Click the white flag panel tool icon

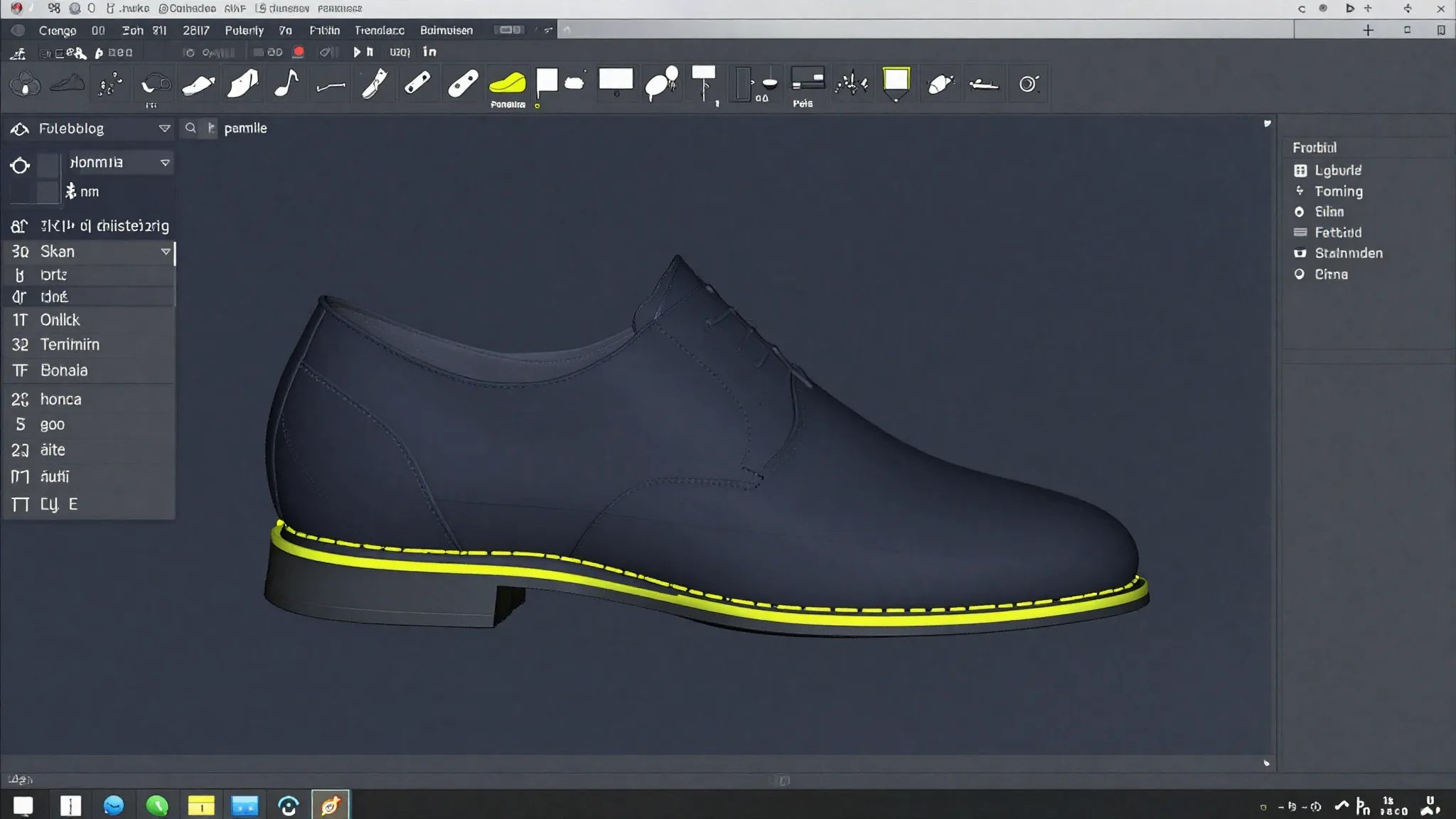pyautogui.click(x=547, y=82)
